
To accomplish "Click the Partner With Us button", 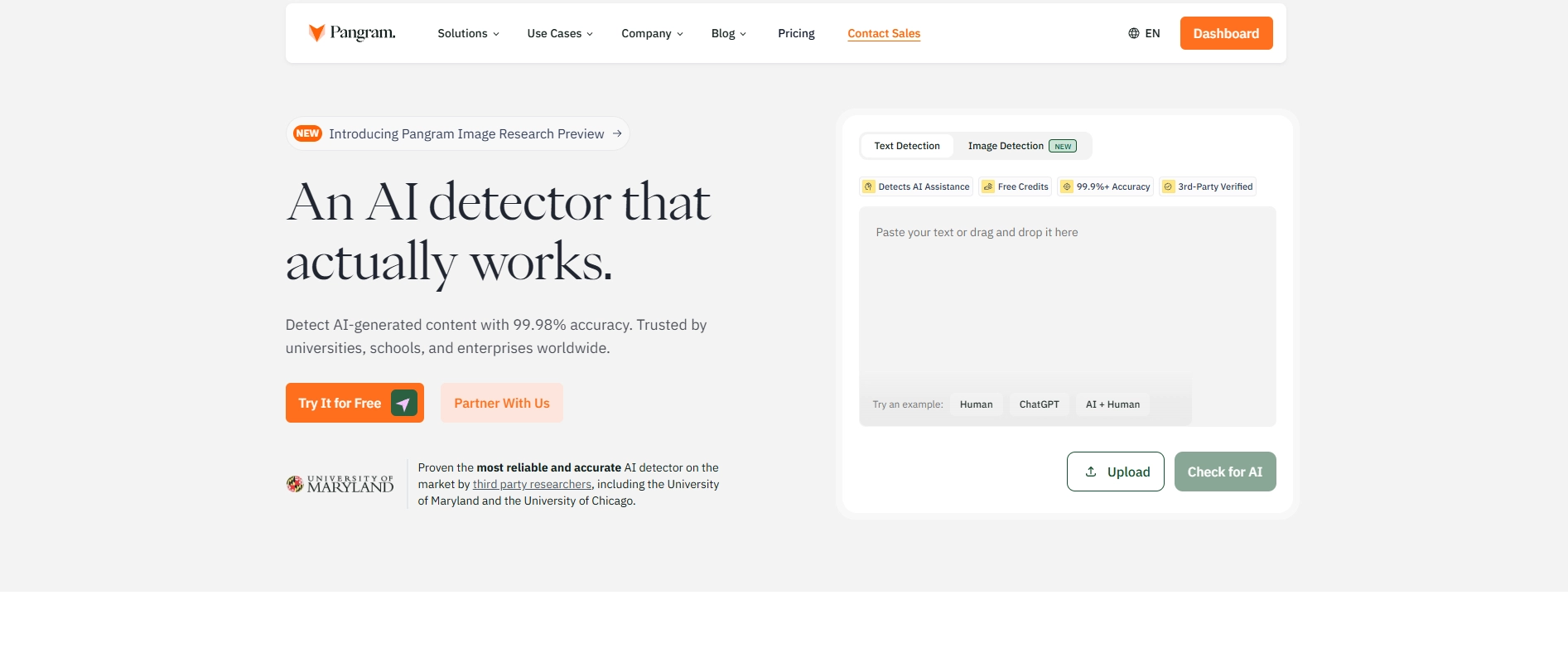I will click(x=502, y=403).
